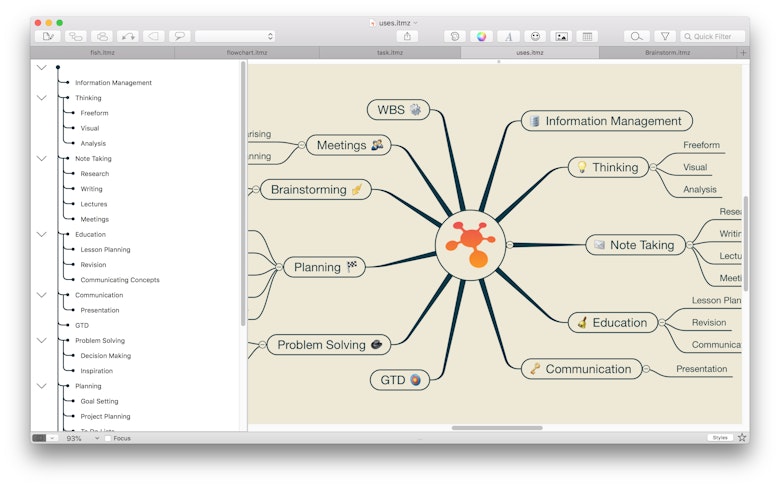
Task: Click the GTD target icon on map
Action: click(x=415, y=380)
